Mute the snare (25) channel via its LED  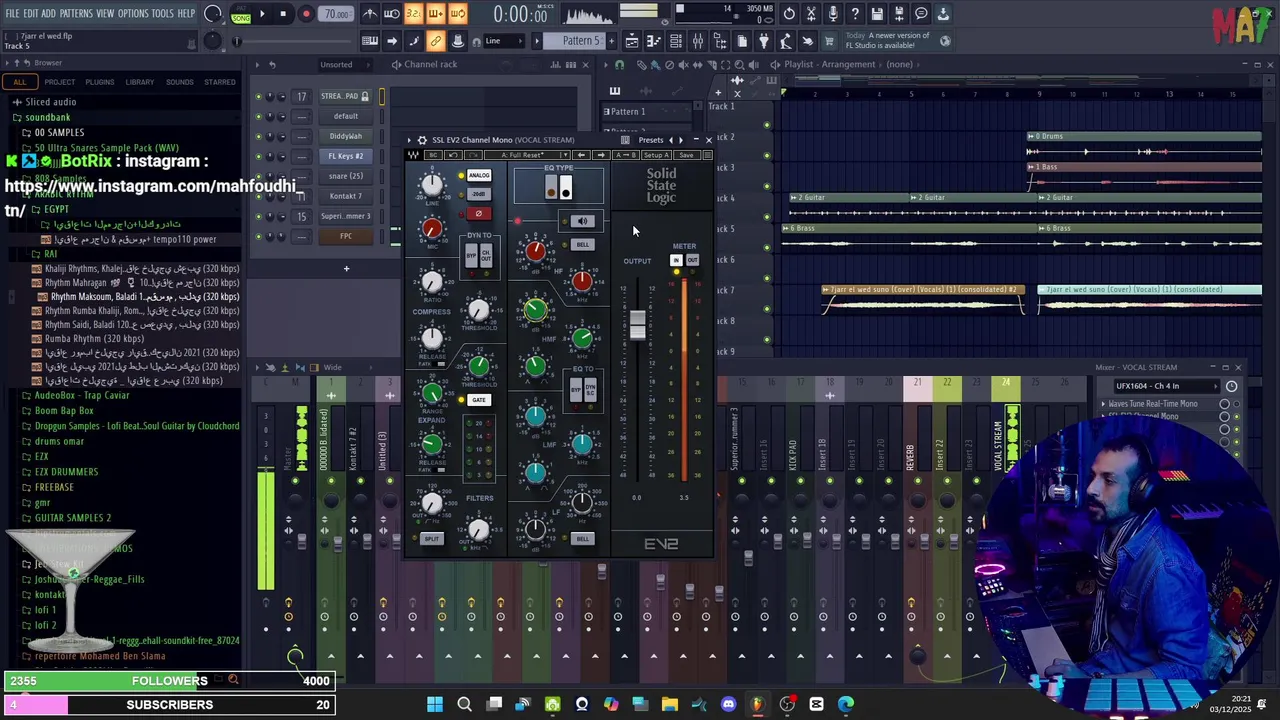click(258, 176)
